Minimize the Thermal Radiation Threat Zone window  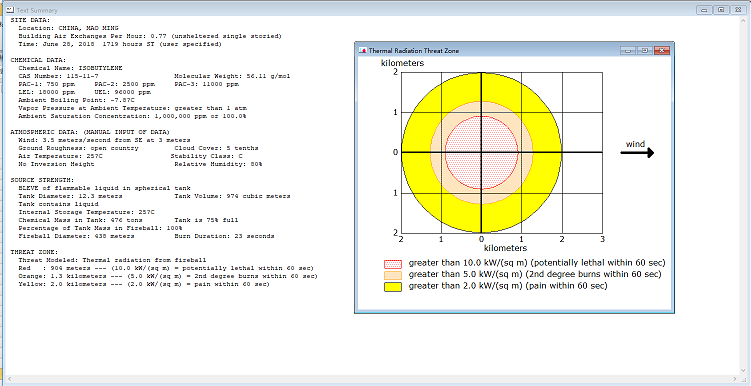click(x=628, y=50)
